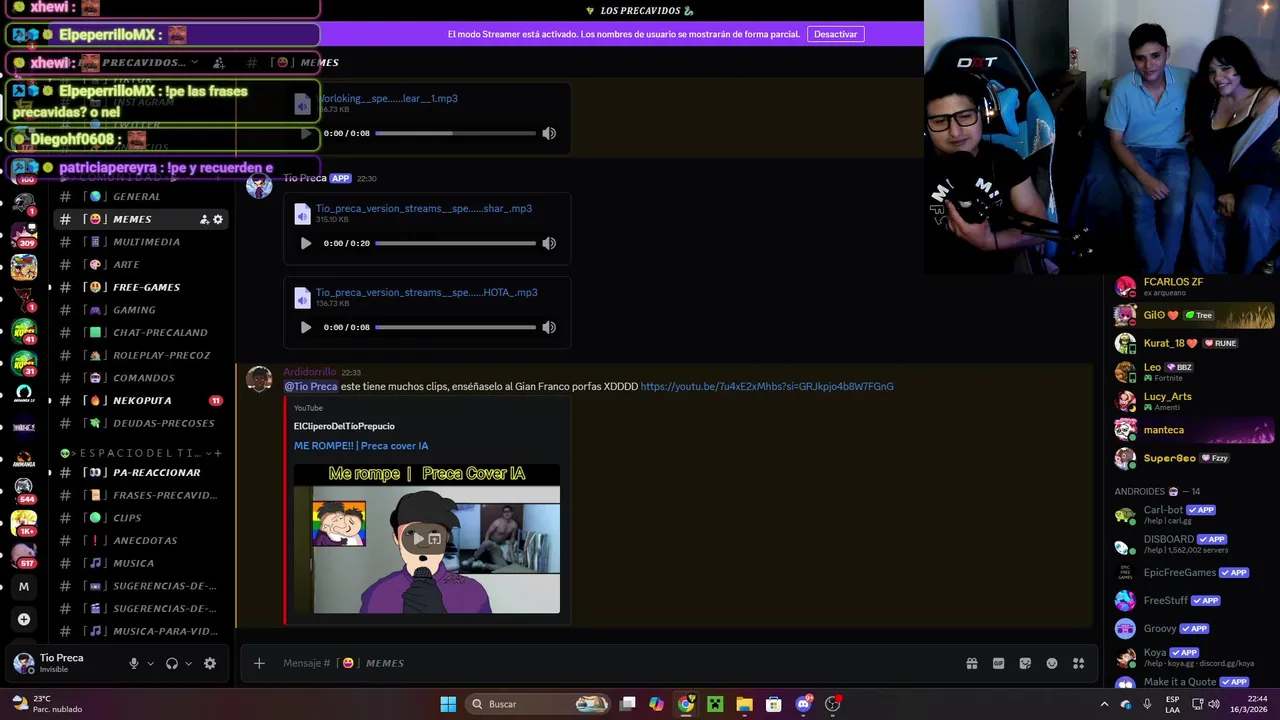The width and height of the screenshot is (1280, 720).
Task: Open the sticker picker
Action: pos(1025,663)
